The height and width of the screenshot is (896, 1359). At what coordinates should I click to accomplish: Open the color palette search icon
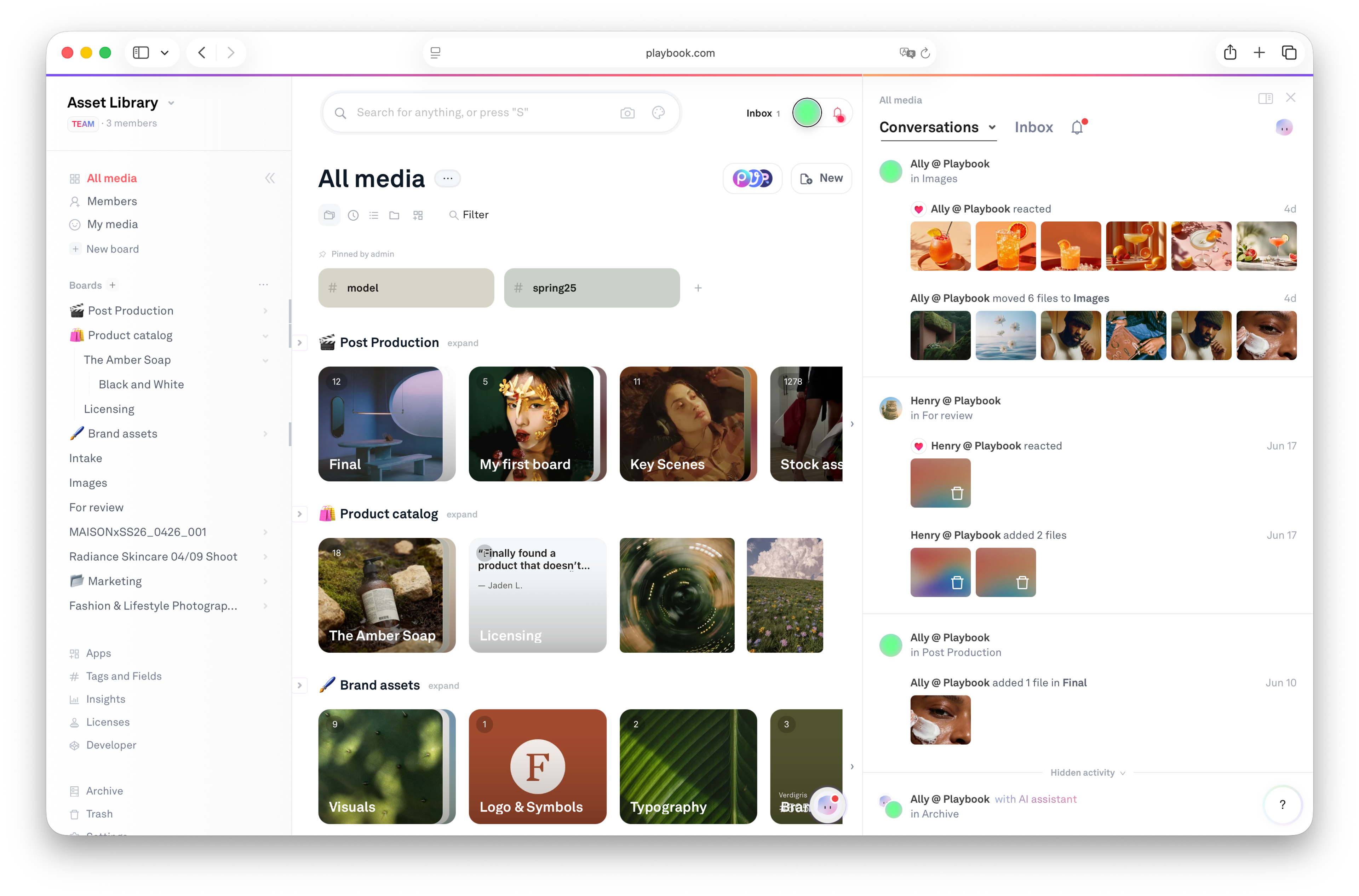point(658,112)
